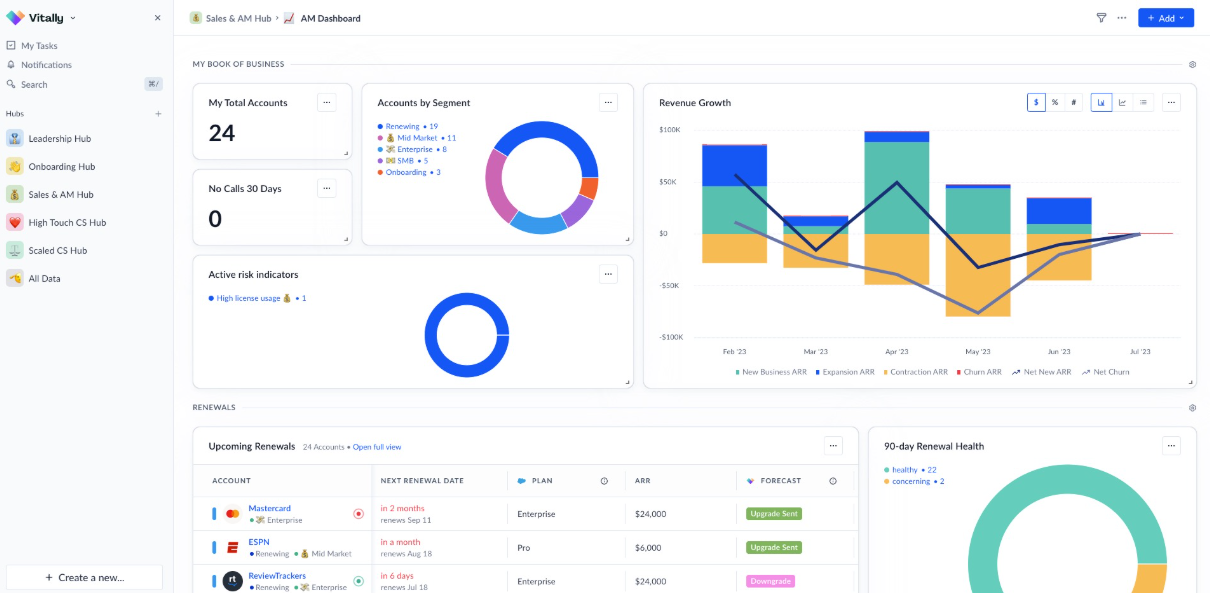Select bar chart view in Revenue Growth
The width and height of the screenshot is (1210, 593).
[1101, 102]
